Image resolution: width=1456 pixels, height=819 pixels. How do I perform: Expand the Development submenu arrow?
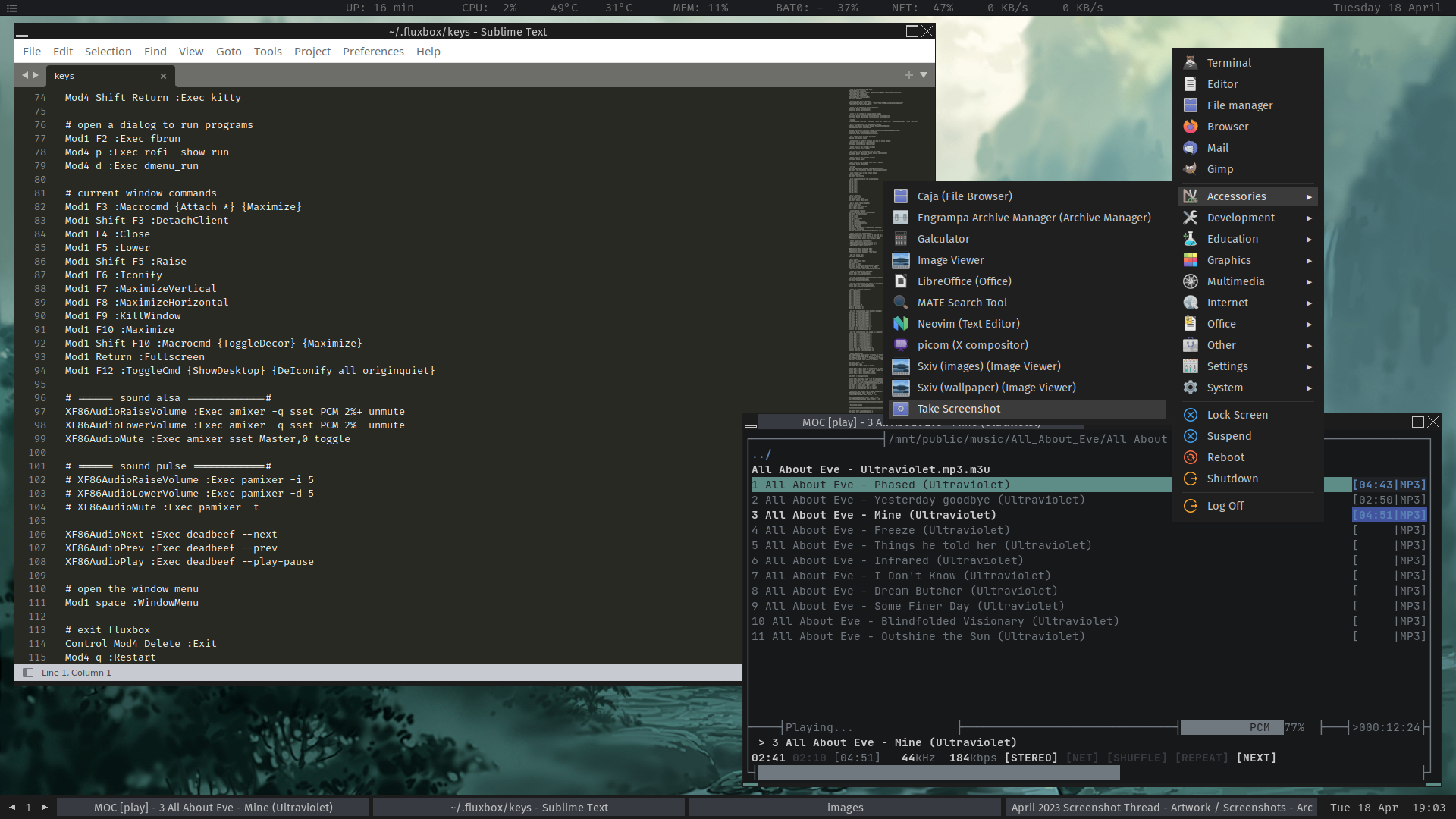coord(1309,218)
